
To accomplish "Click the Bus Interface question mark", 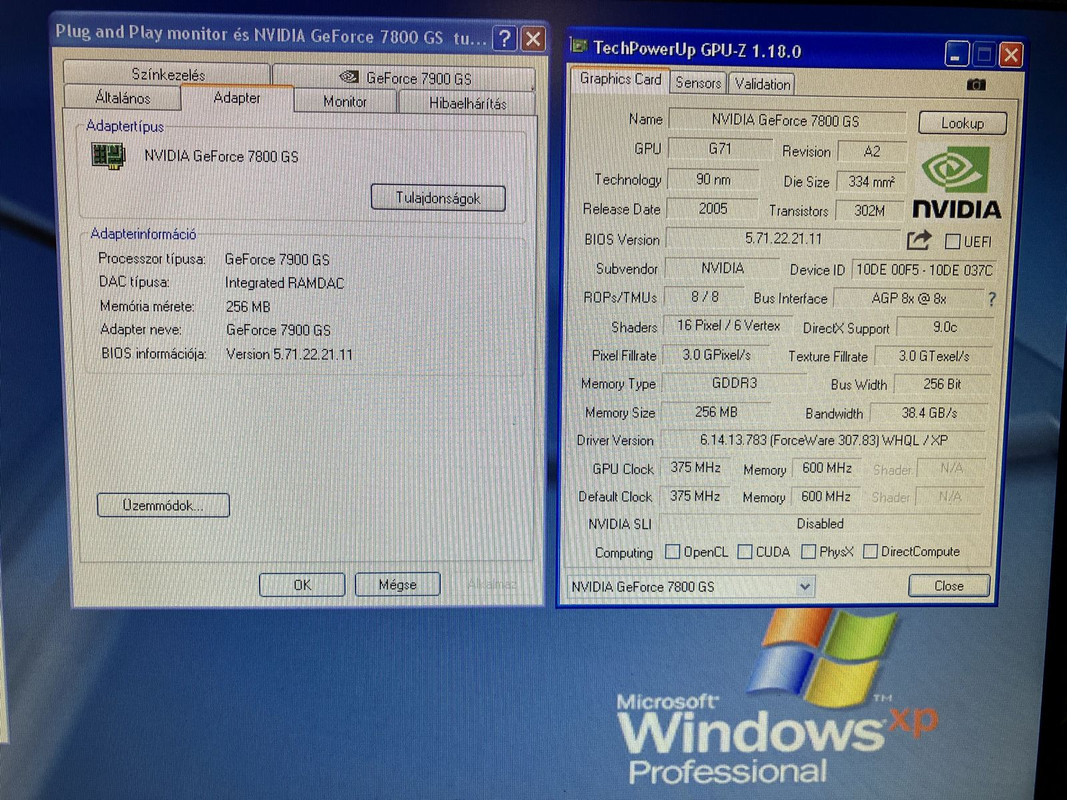I will 991,299.
